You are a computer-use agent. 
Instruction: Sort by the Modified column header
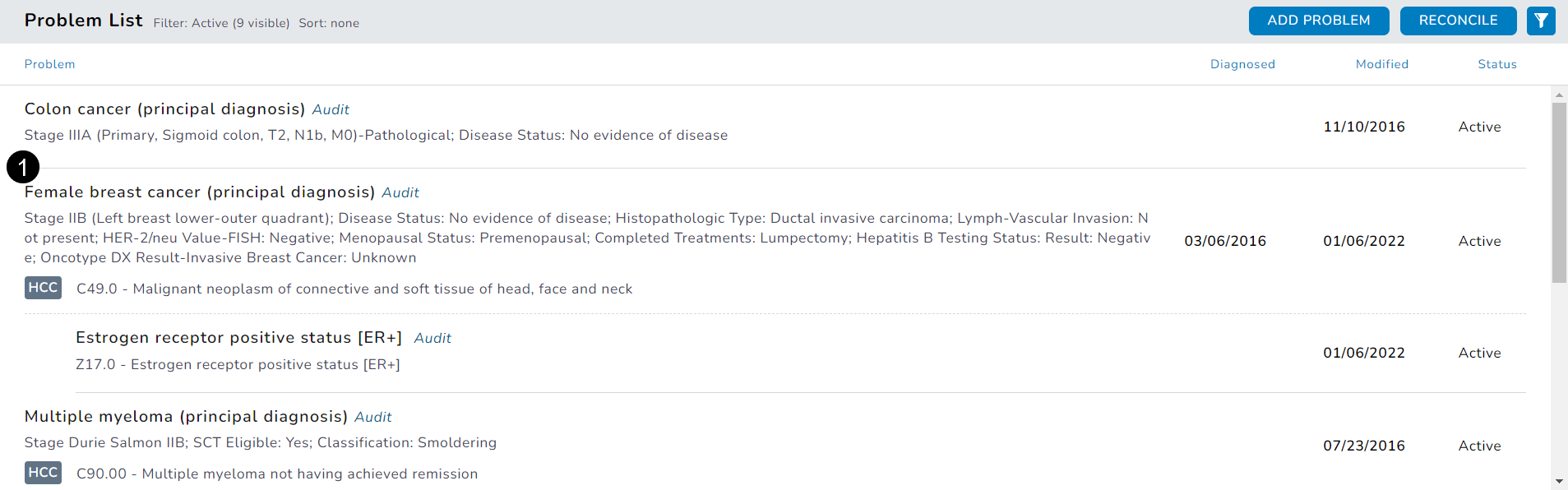1381,64
